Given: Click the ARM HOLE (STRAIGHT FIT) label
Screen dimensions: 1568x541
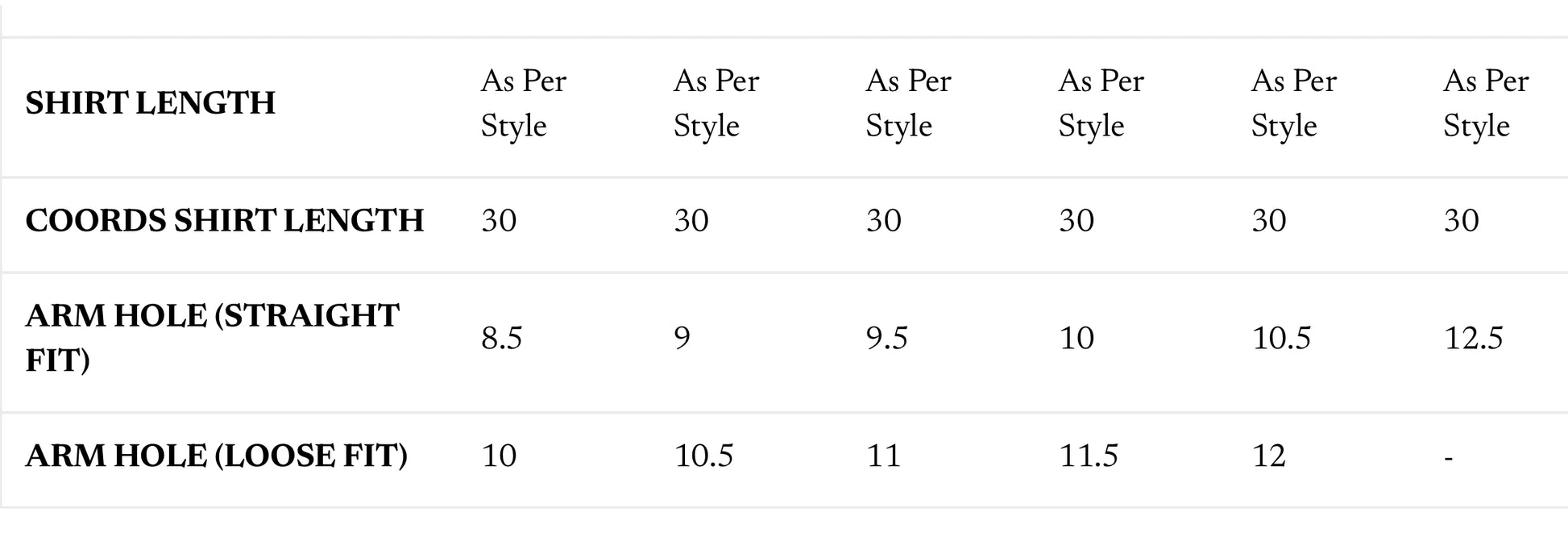Looking at the screenshot, I should pos(212,339).
